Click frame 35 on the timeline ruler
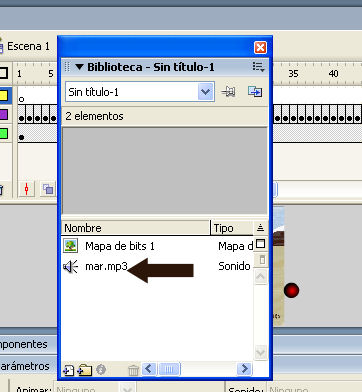The image size is (362, 392). [293, 73]
